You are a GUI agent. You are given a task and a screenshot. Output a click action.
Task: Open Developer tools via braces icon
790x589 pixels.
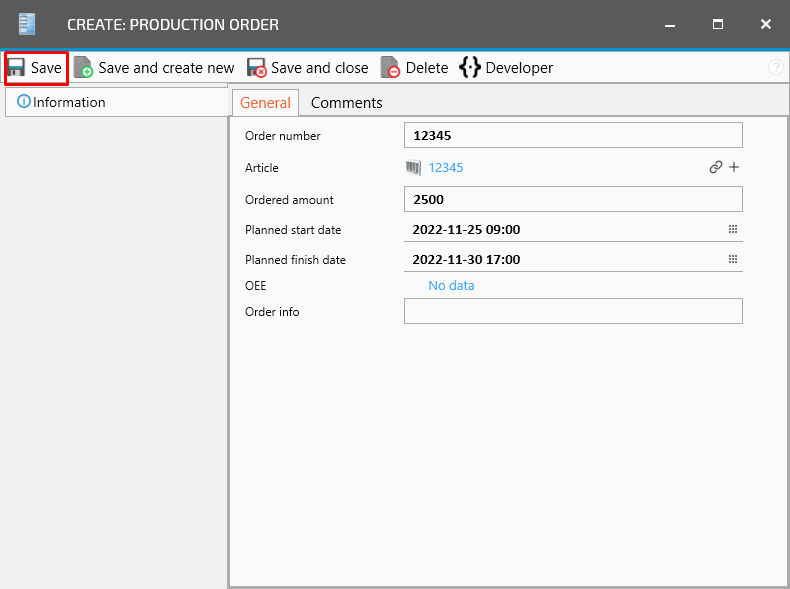coord(470,67)
